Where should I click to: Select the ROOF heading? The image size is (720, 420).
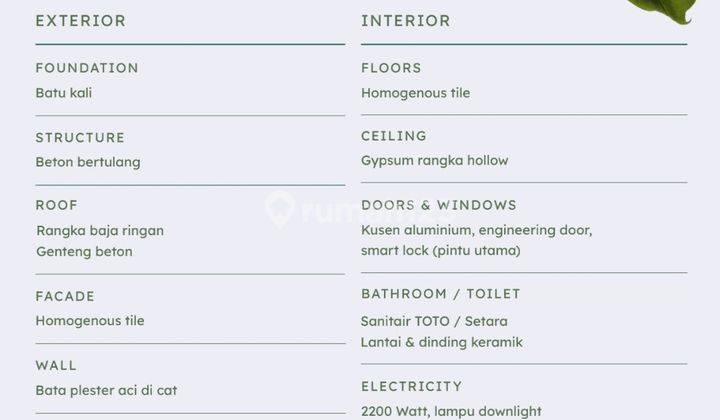pos(56,205)
